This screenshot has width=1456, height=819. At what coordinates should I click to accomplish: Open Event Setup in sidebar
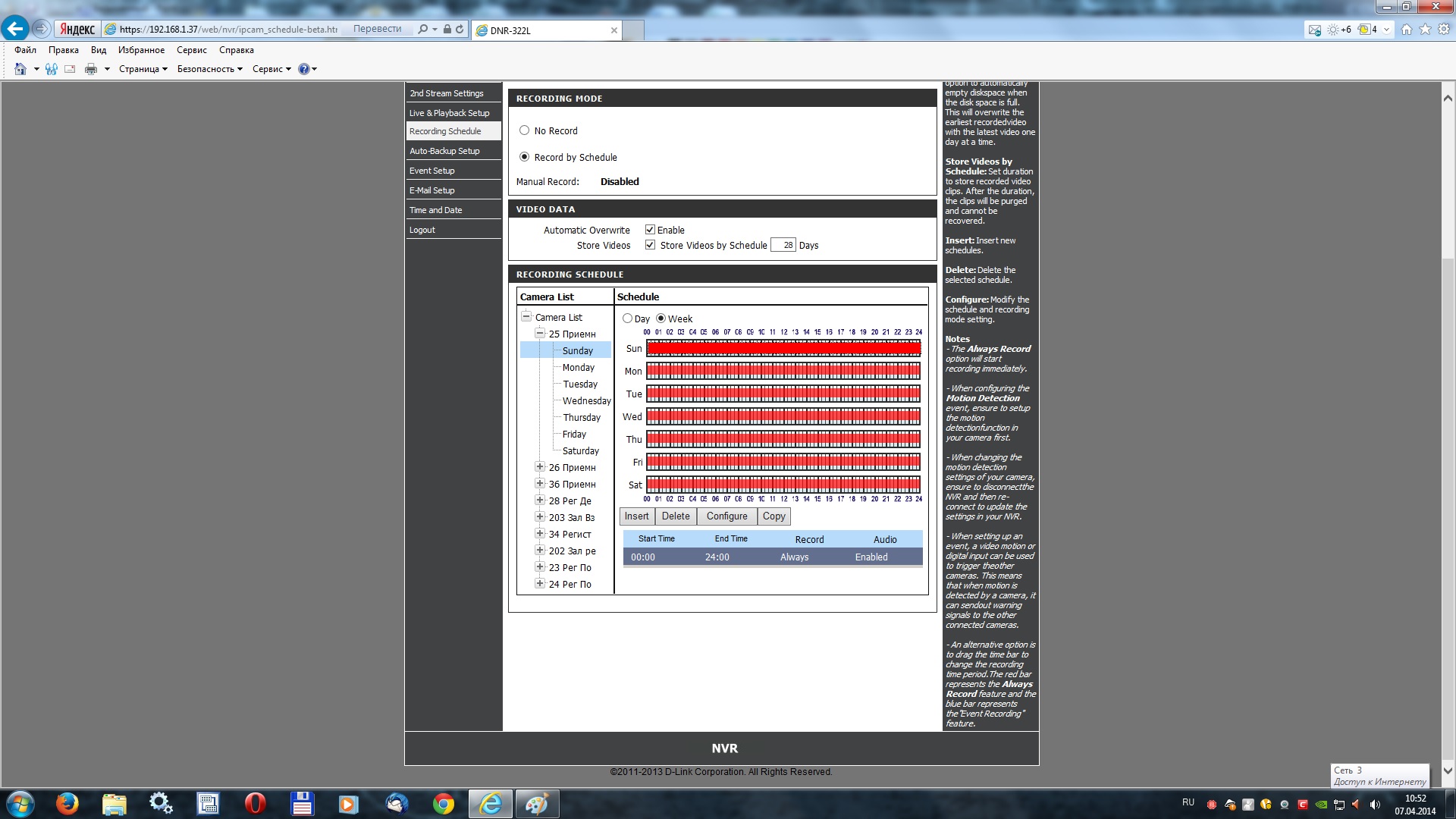coord(432,171)
